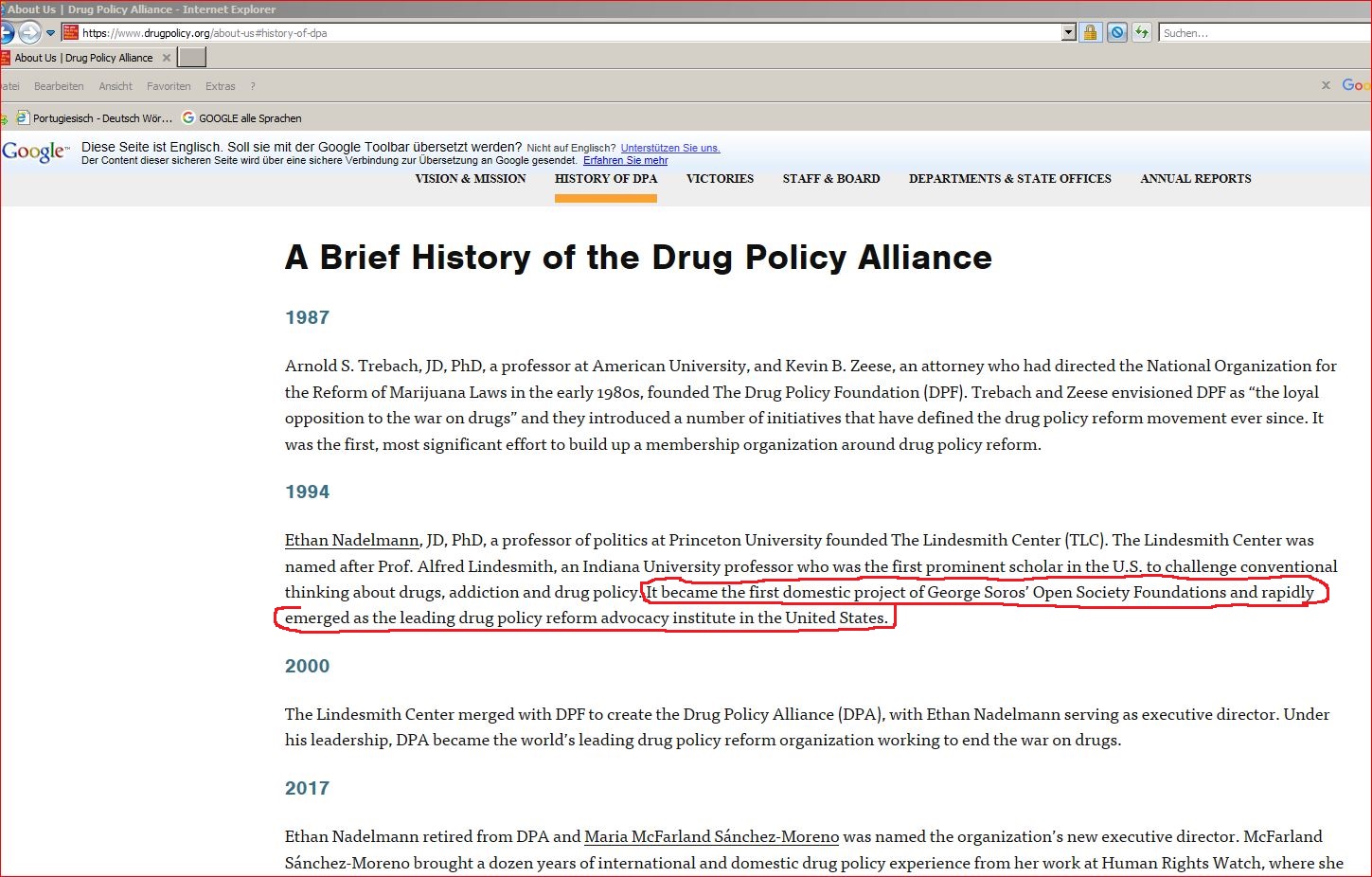Click the 1994 year heading

click(x=307, y=492)
